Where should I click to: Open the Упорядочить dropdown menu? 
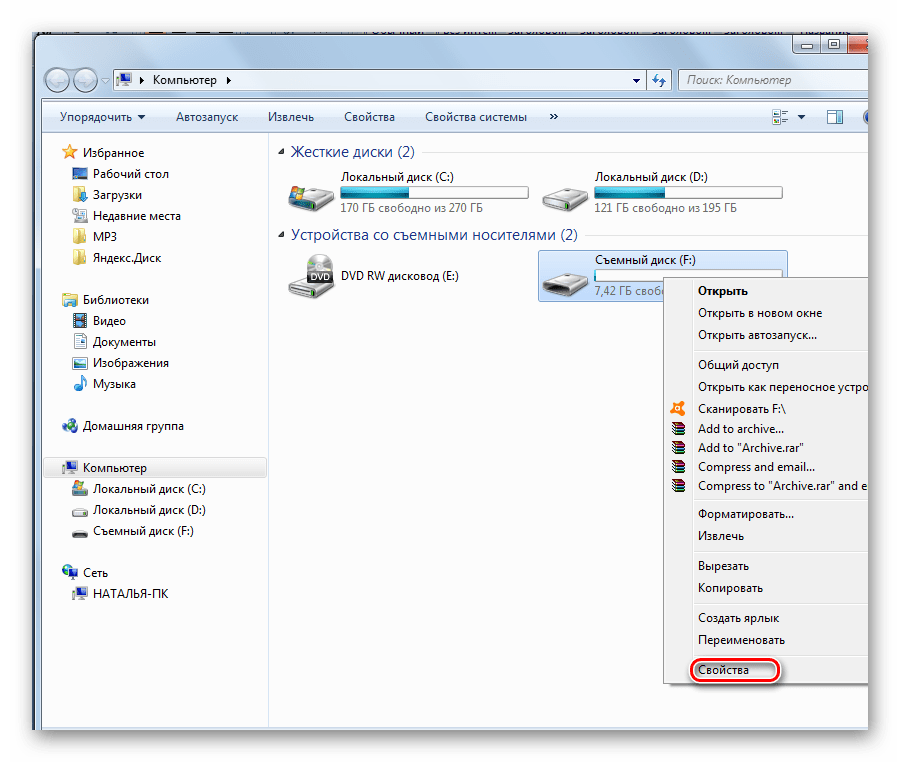coord(102,117)
